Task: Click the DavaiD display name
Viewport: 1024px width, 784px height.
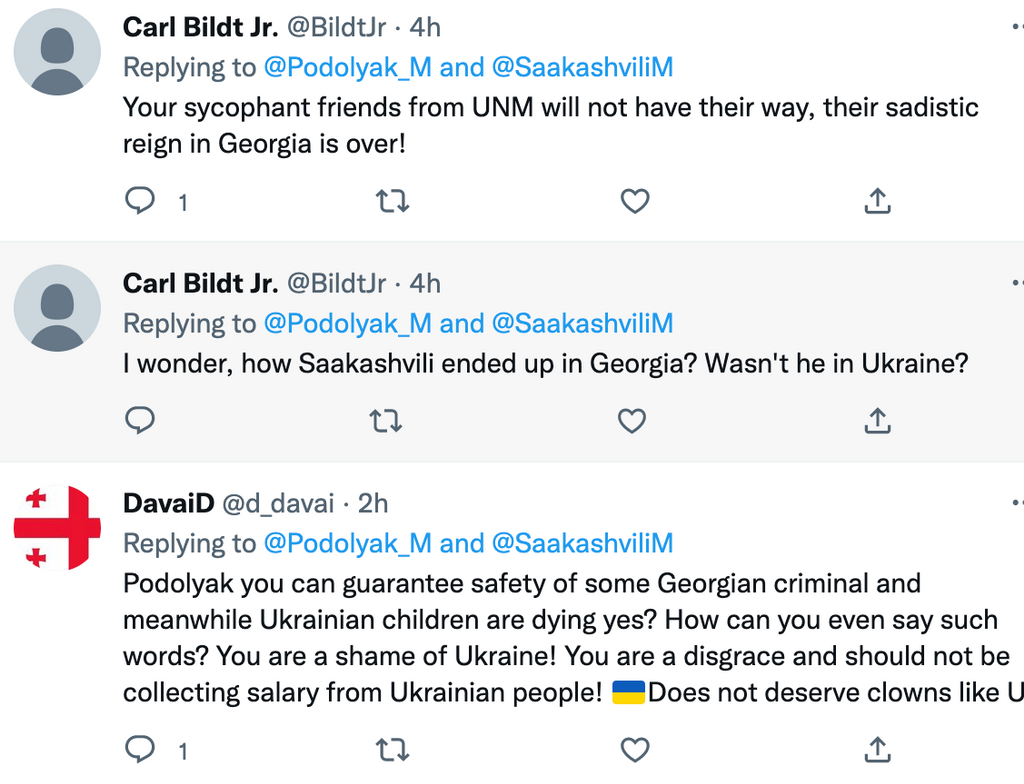Action: coord(168,503)
